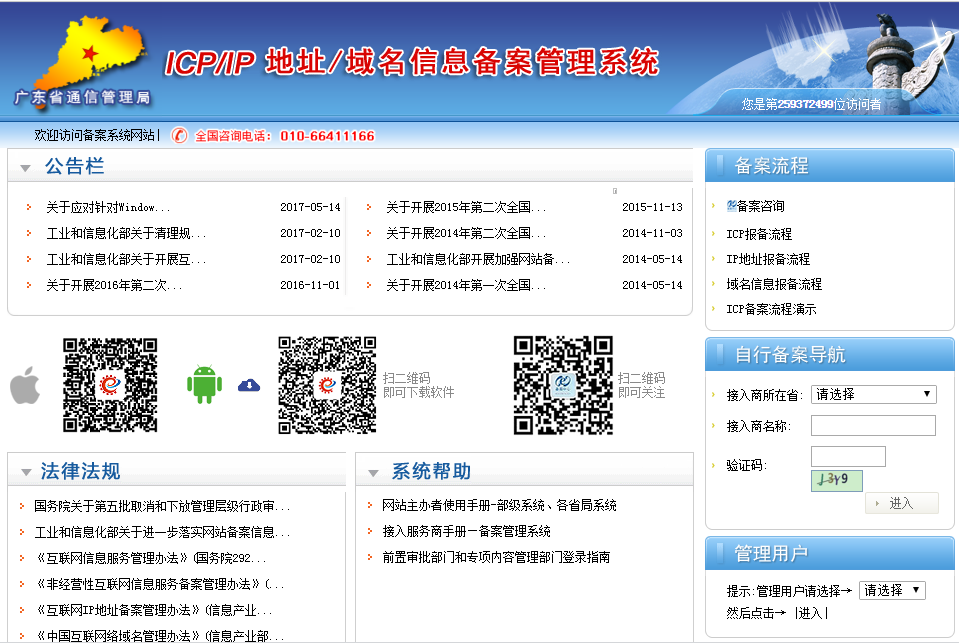The height and width of the screenshot is (643, 959).
Task: Open the 接入商所在省 province dropdown
Action: tap(873, 394)
